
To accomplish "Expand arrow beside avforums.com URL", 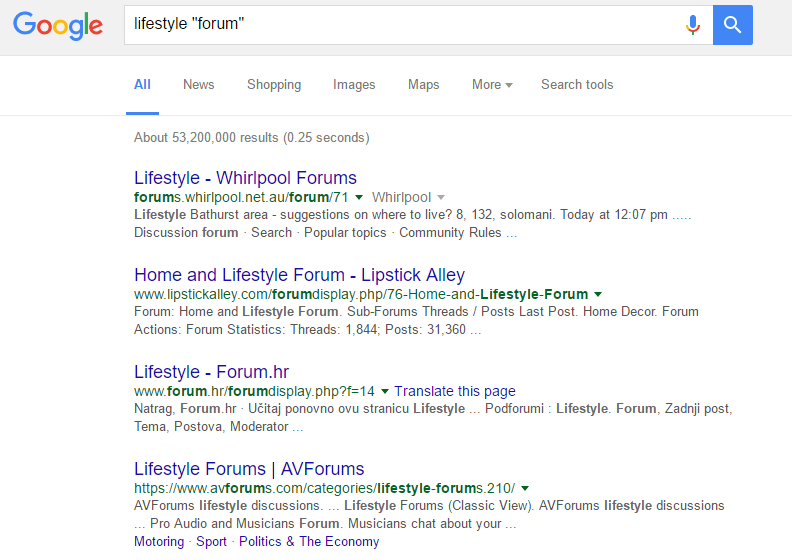I will click(x=525, y=488).
